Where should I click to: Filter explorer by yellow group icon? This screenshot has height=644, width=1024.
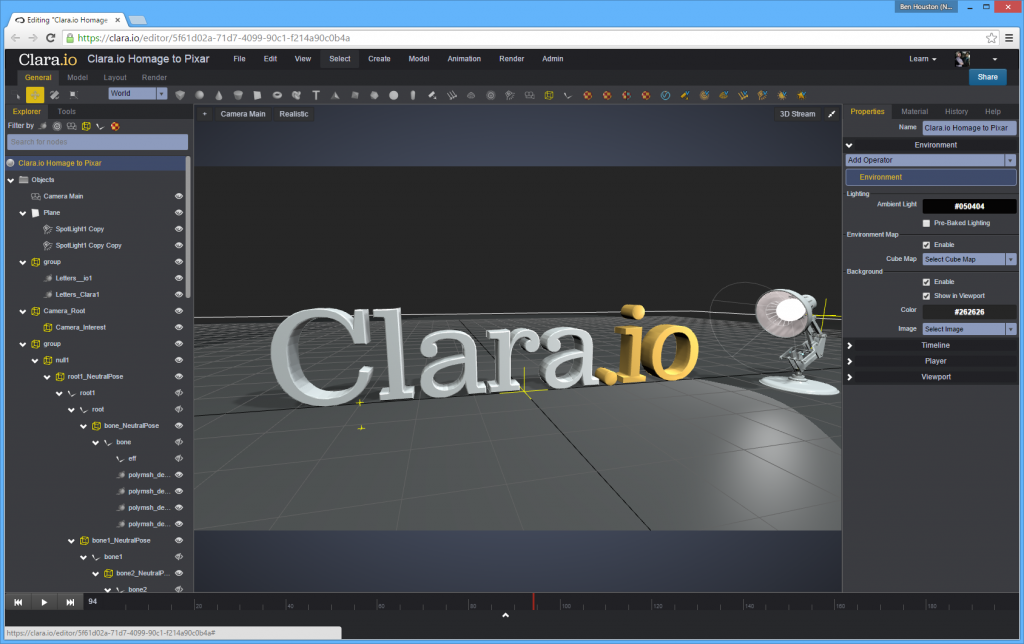click(x=86, y=126)
